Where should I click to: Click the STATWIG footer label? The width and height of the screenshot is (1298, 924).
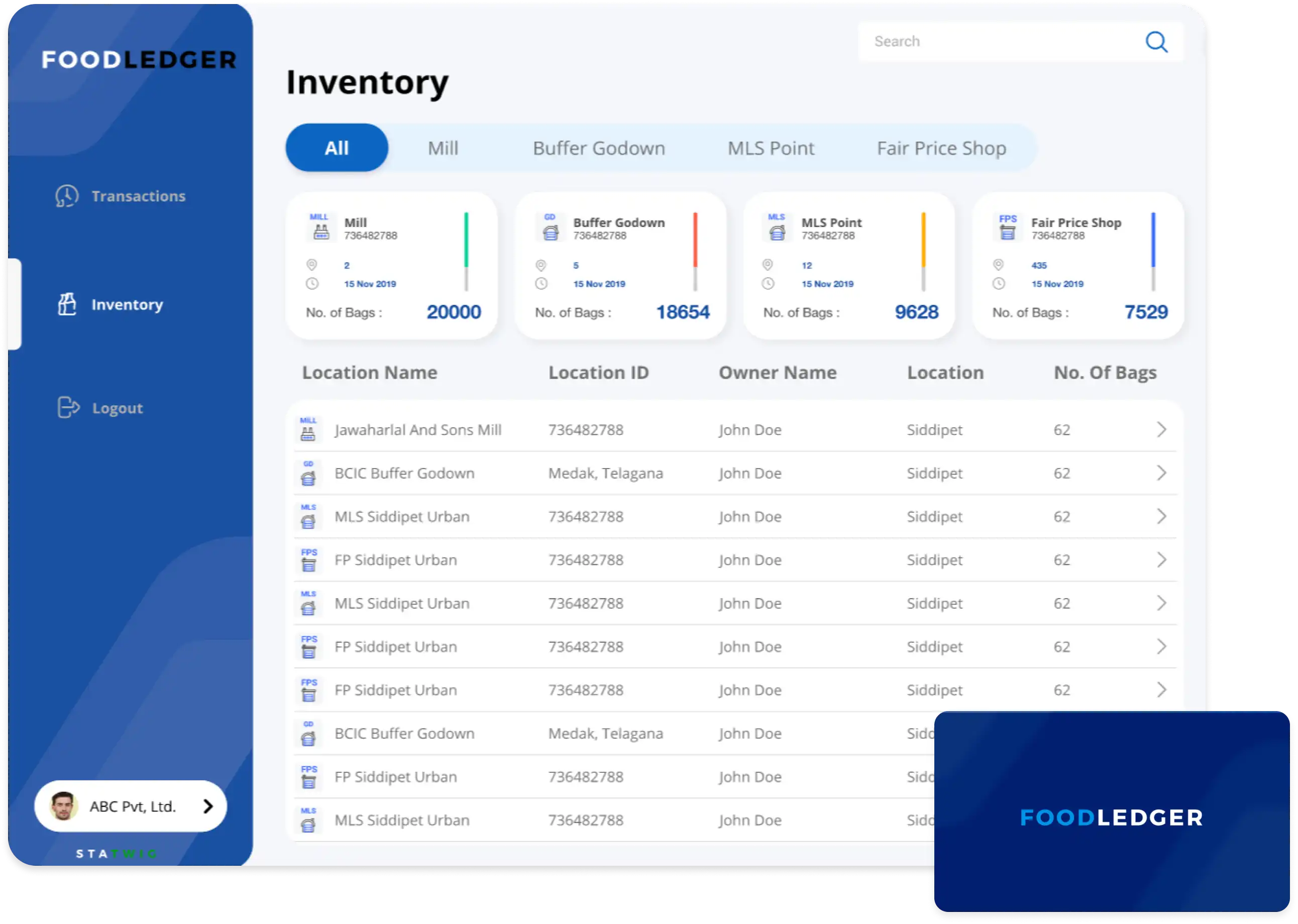click(117, 854)
